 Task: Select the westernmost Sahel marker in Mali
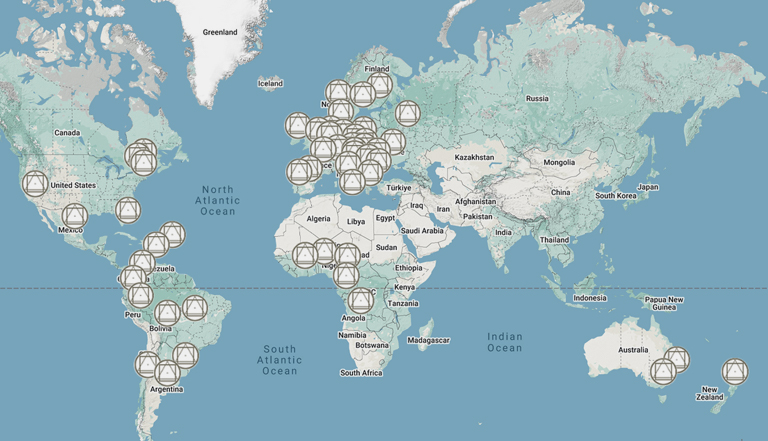click(x=305, y=255)
